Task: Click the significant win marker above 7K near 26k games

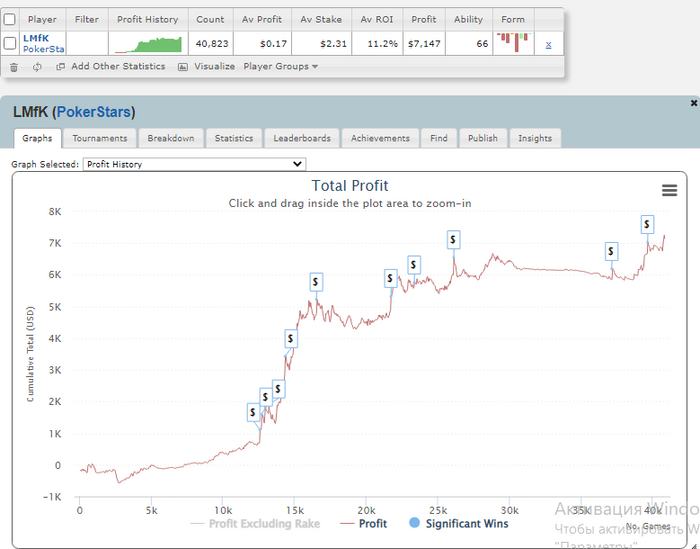Action: coord(454,240)
